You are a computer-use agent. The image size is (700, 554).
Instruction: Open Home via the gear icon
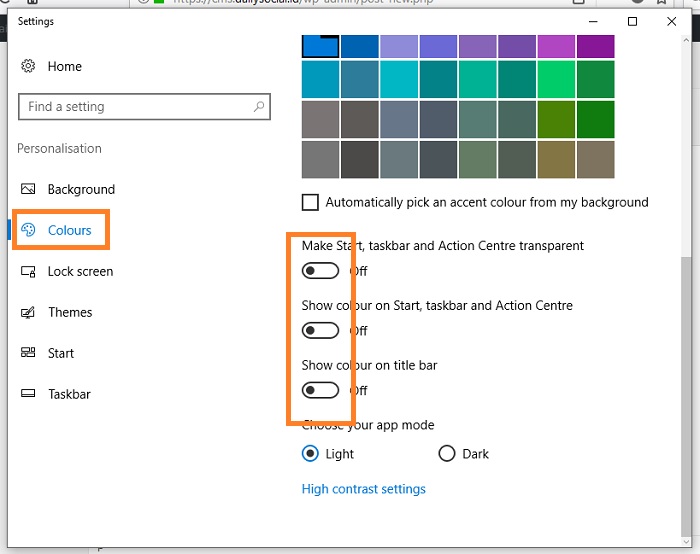click(x=28, y=66)
